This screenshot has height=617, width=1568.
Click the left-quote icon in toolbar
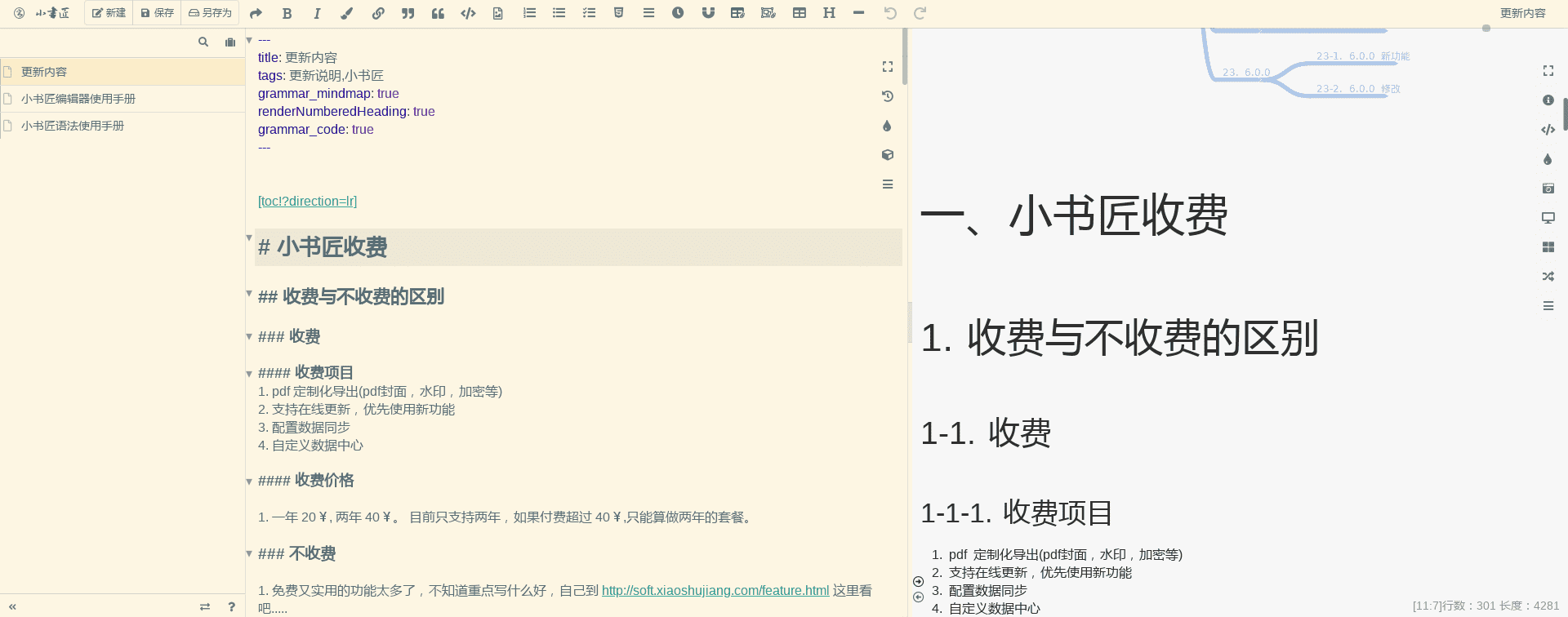coord(439,13)
